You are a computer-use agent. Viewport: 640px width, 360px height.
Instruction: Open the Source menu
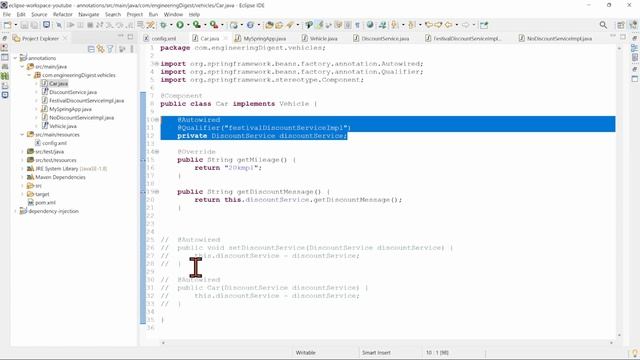point(39,14)
